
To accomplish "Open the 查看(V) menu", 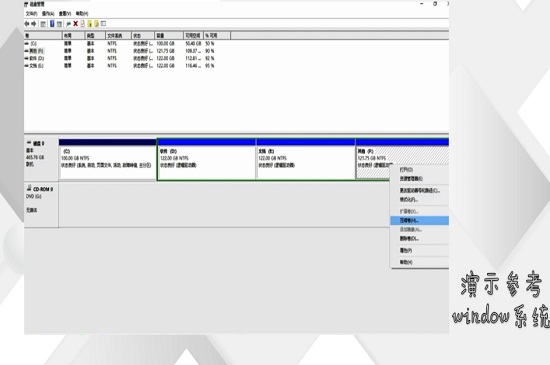I will [x=65, y=14].
